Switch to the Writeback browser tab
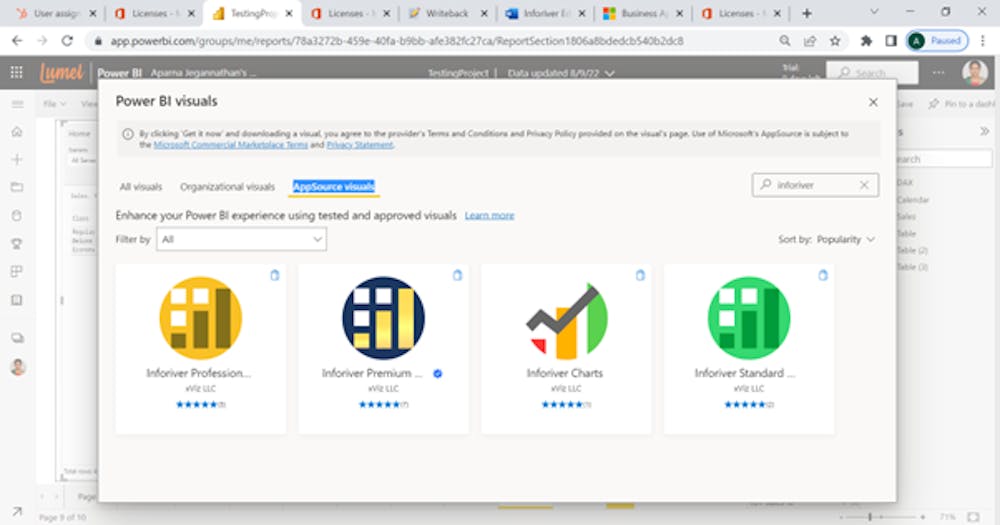The width and height of the screenshot is (1000, 525). click(x=448, y=13)
